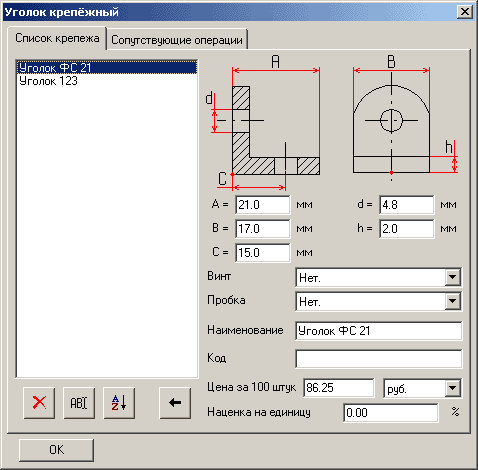Viewport: 478px width, 470px height.
Task: Sort list with the A-Z icon
Action: [119, 403]
